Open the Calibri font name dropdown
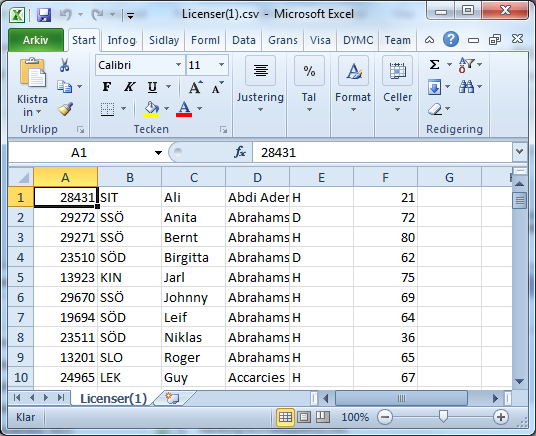The image size is (536, 436). pos(178,65)
